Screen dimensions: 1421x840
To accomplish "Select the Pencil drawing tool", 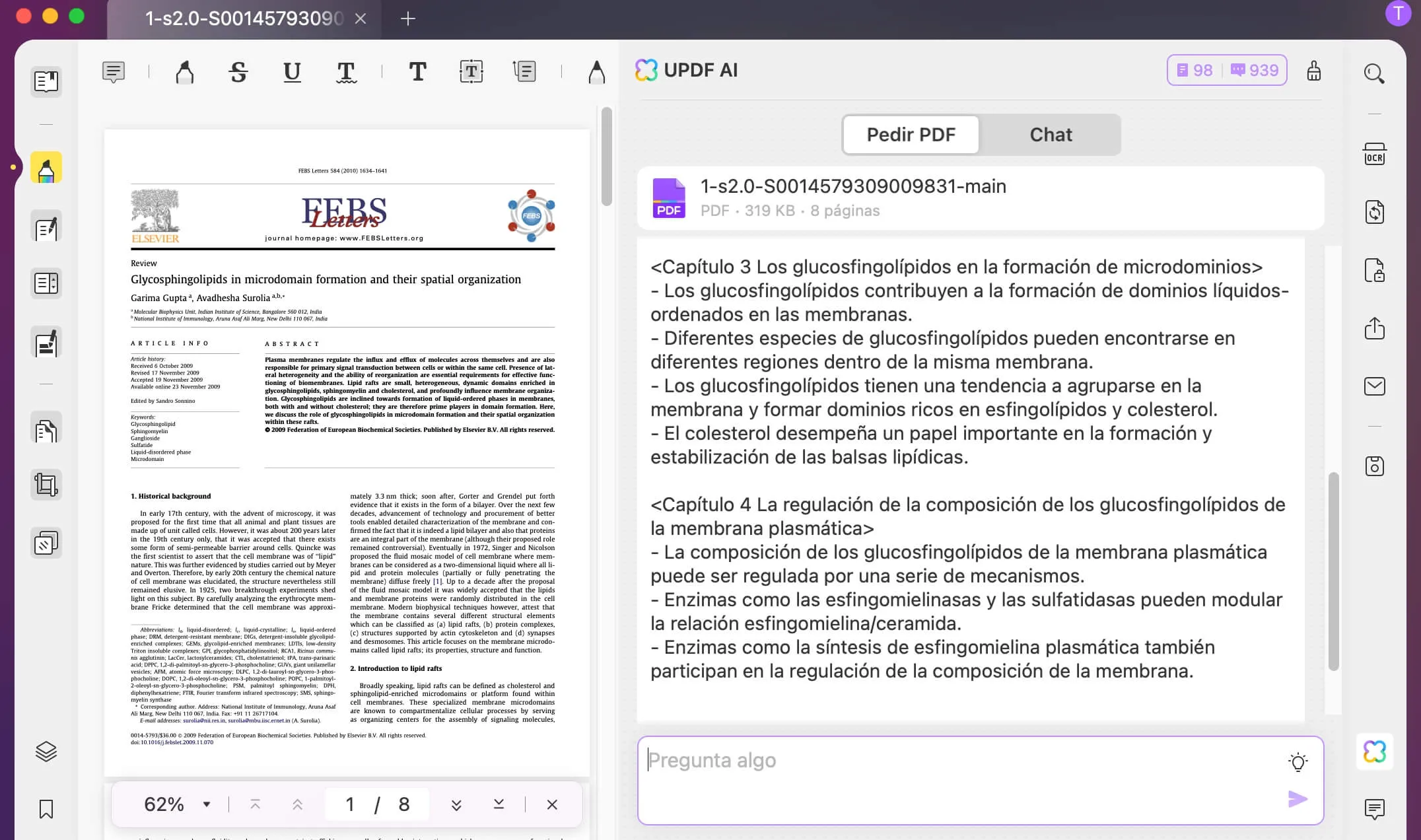I will pyautogui.click(x=596, y=71).
